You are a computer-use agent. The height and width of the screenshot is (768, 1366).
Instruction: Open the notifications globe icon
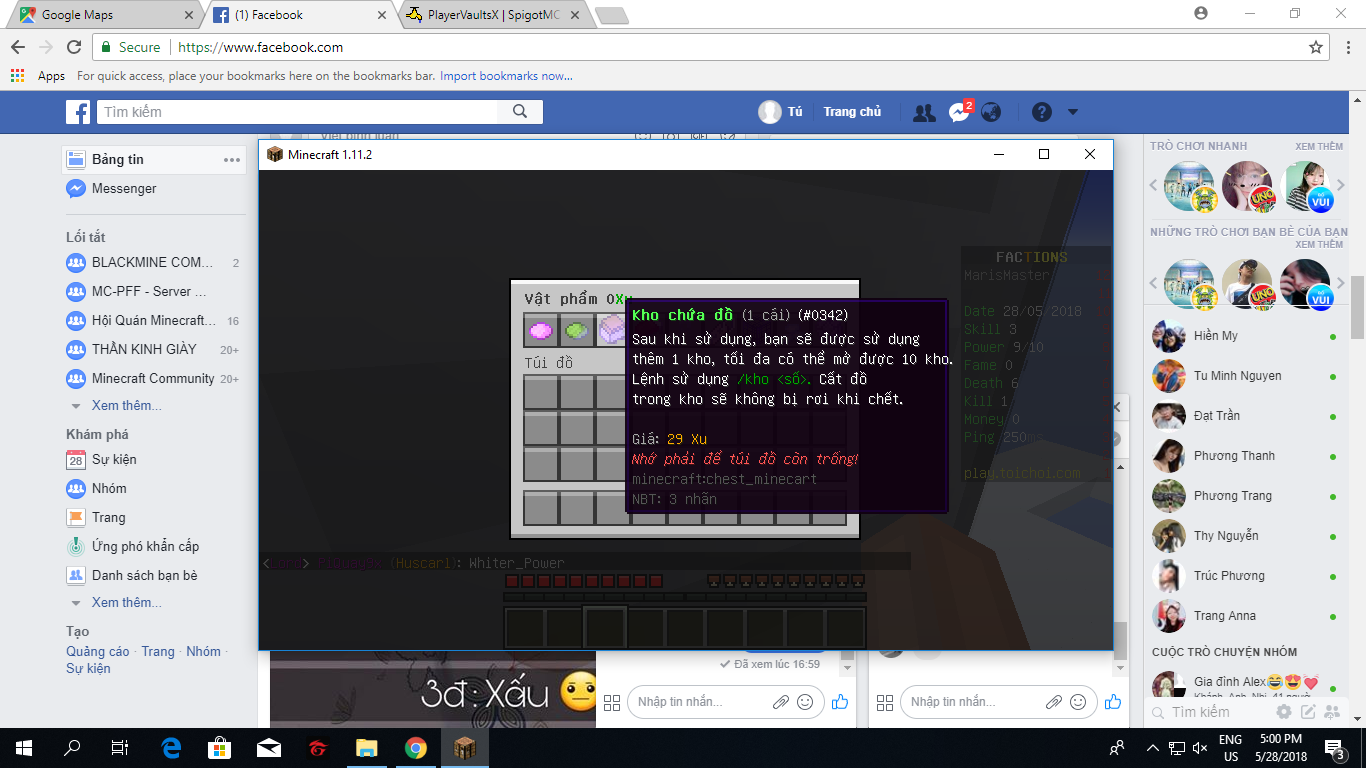coord(990,111)
